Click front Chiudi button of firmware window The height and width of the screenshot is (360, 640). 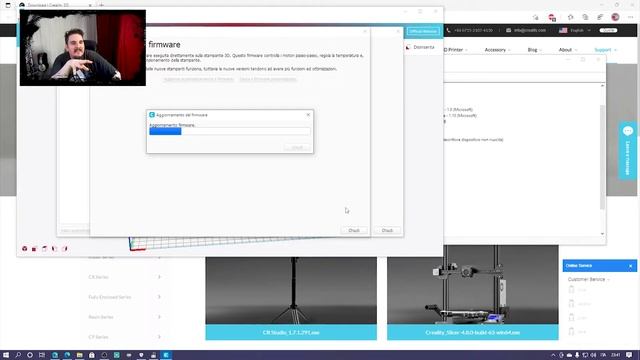coord(354,230)
